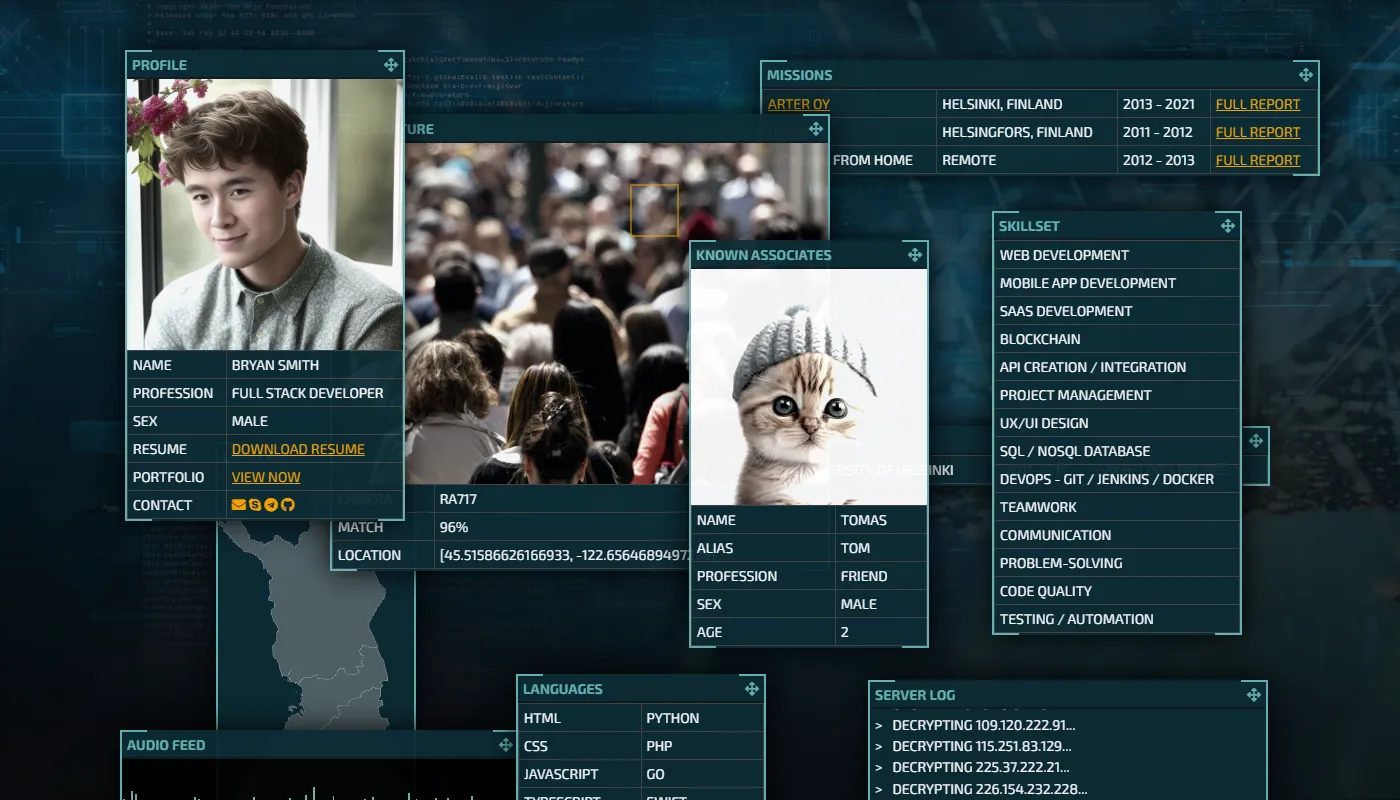Select the Server Log panel title
The image size is (1400, 800).
point(915,695)
